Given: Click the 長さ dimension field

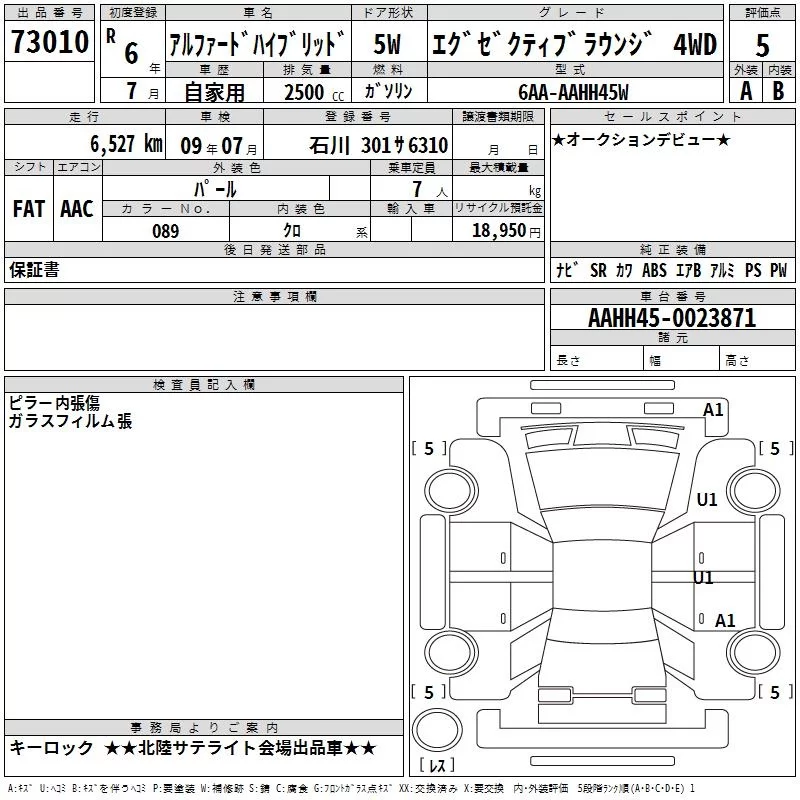Looking at the screenshot, I should pos(596,360).
